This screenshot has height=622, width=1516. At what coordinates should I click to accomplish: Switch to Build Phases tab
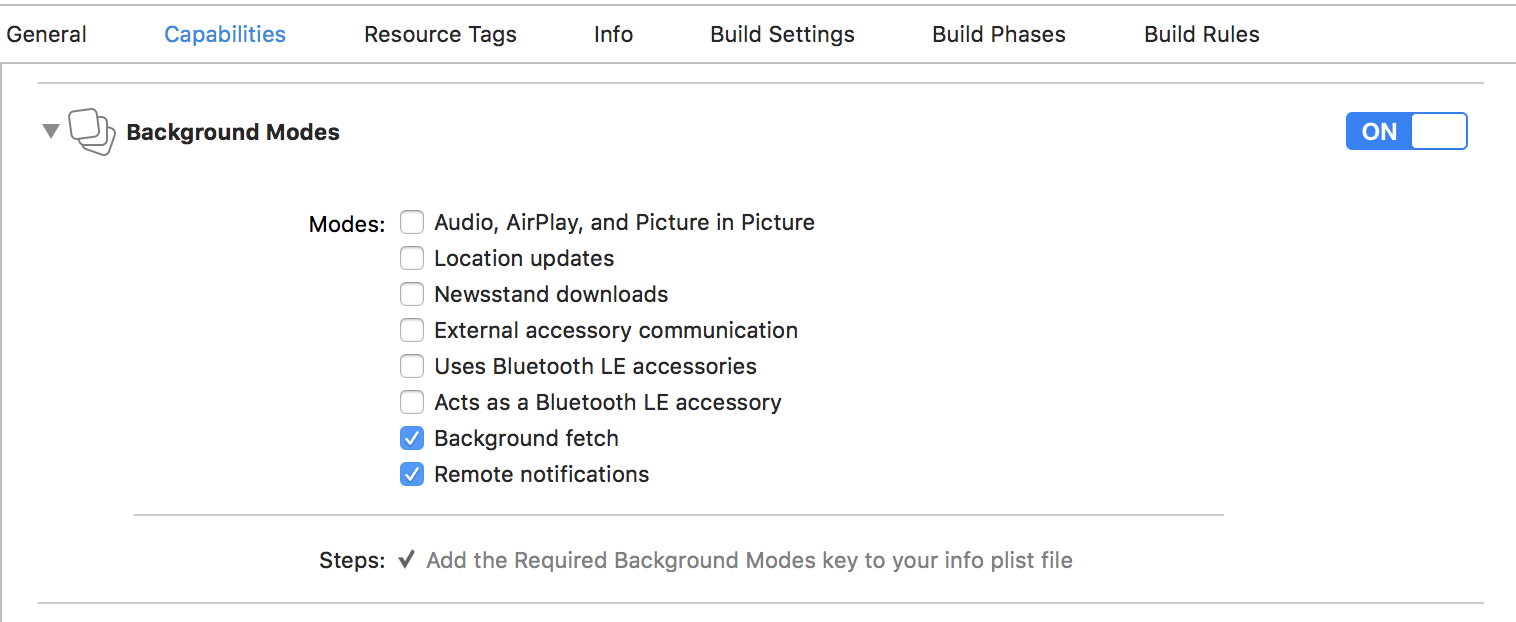point(999,34)
